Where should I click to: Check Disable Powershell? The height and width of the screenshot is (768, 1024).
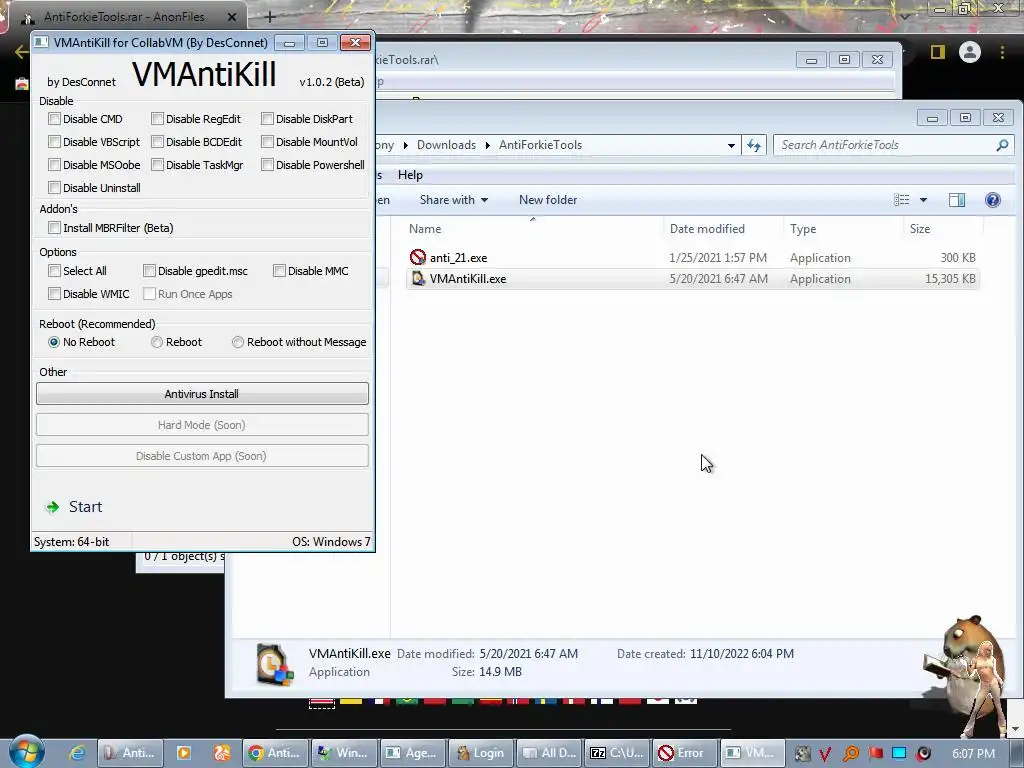coord(267,165)
